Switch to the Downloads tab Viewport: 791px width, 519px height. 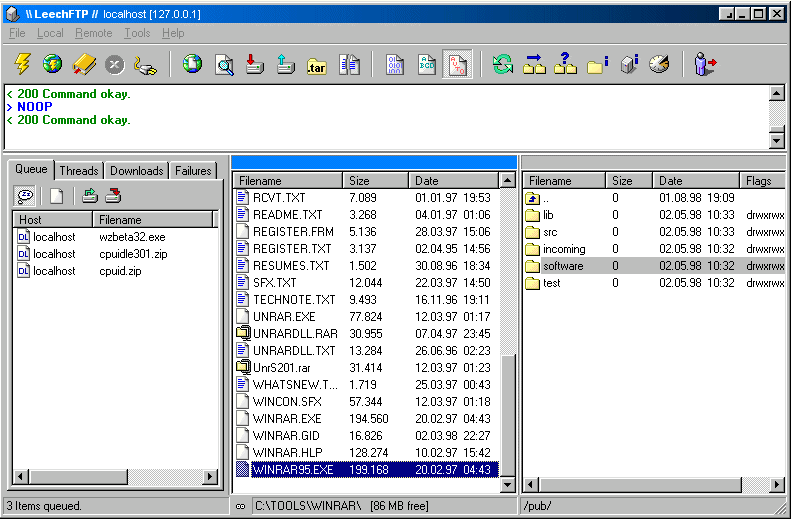coord(136,171)
